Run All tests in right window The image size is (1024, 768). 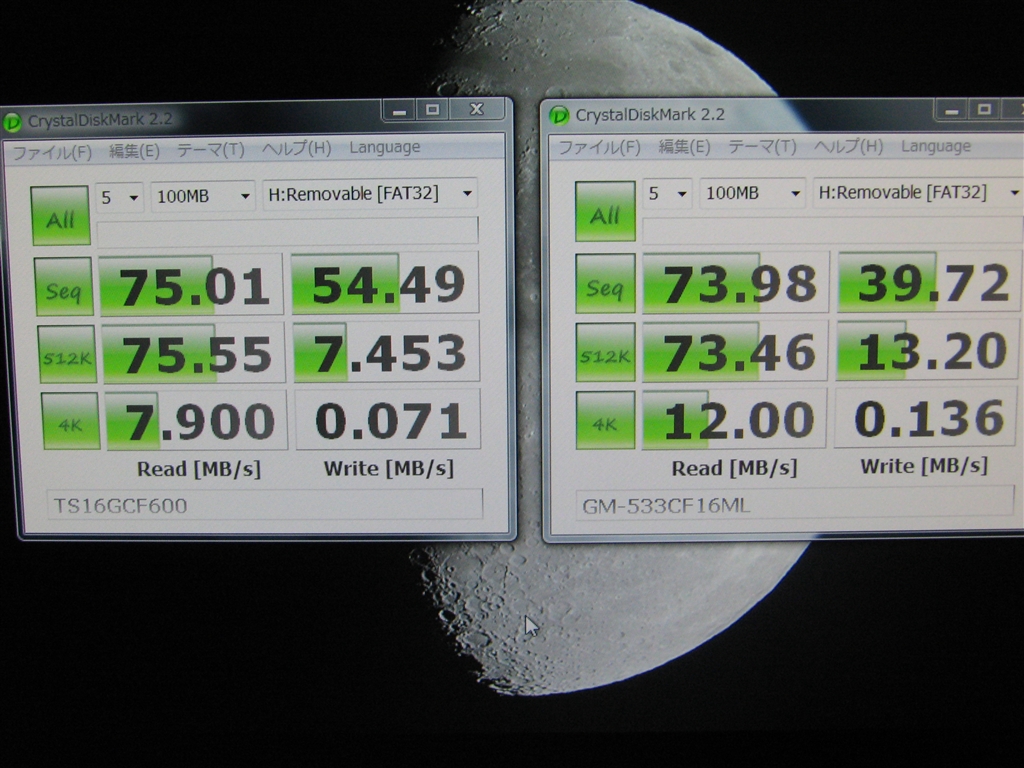tap(605, 212)
